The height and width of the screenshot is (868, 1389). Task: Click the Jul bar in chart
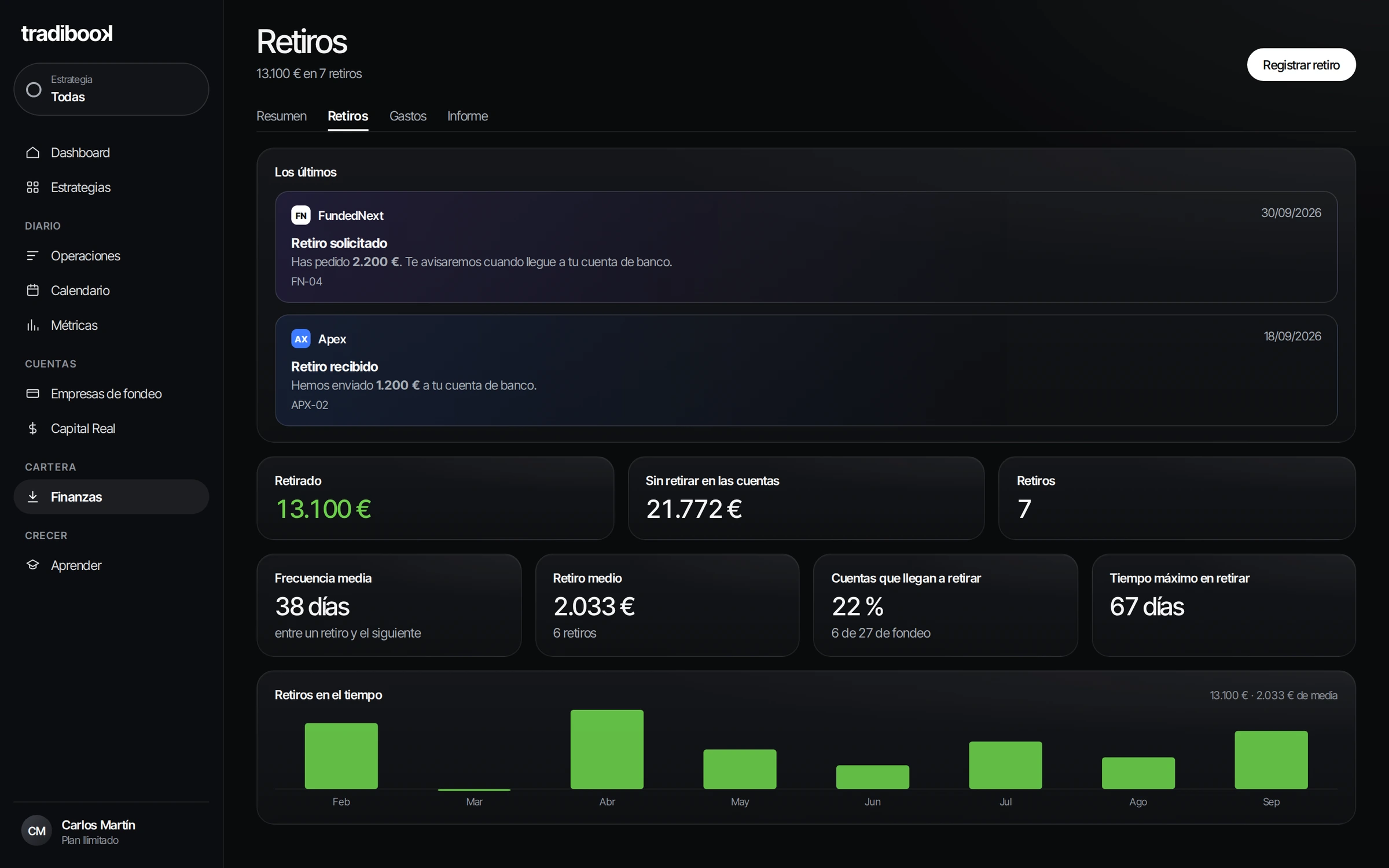[1005, 765]
